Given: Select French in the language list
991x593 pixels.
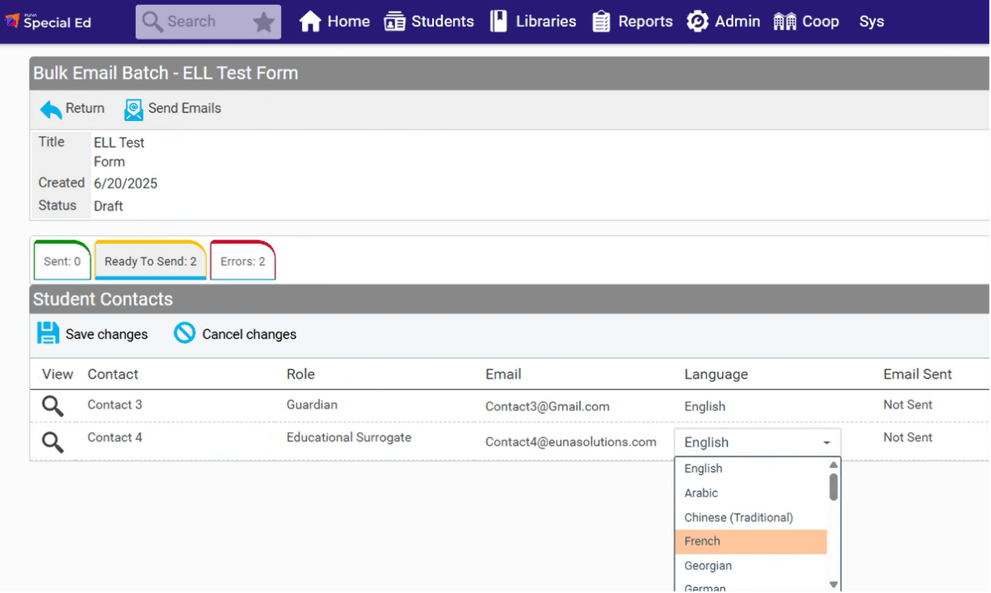Looking at the screenshot, I should pyautogui.click(x=751, y=542).
